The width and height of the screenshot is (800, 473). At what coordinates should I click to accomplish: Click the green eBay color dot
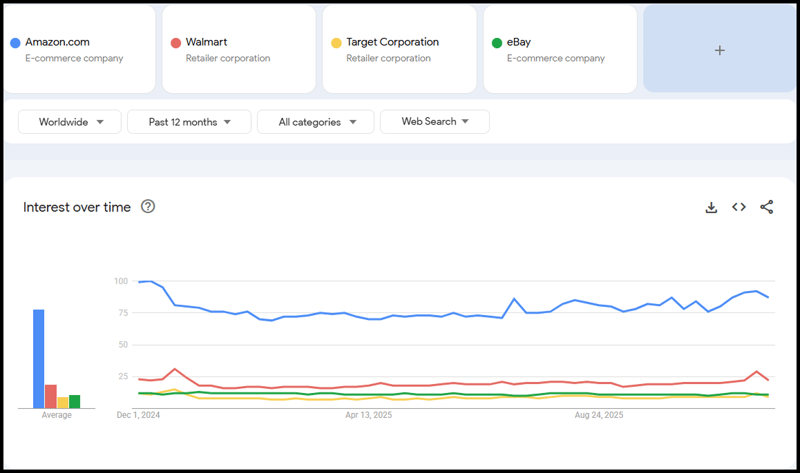[497, 43]
